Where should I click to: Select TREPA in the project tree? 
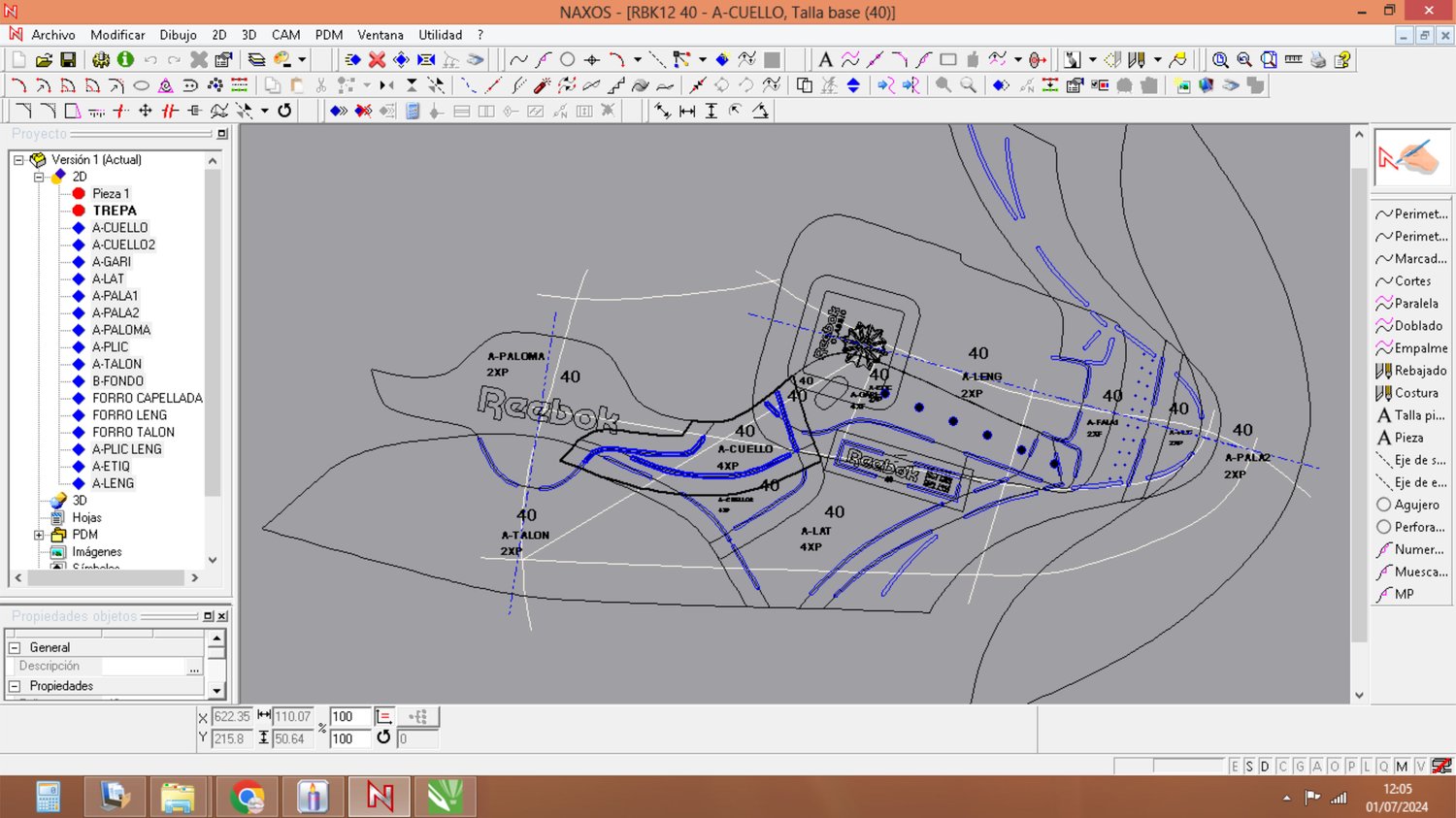click(115, 211)
